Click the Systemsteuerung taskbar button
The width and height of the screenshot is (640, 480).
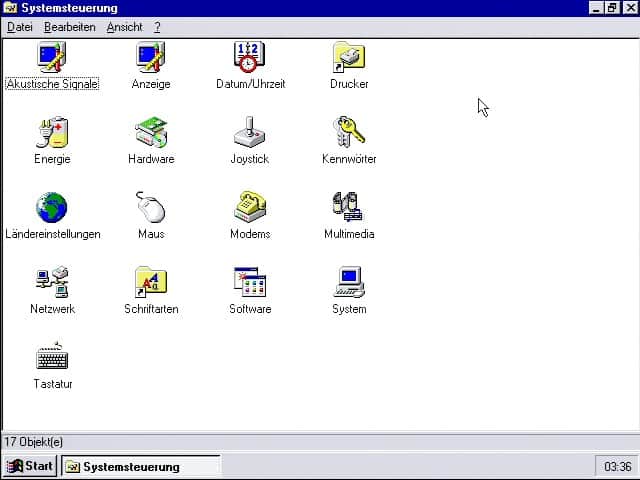click(141, 466)
